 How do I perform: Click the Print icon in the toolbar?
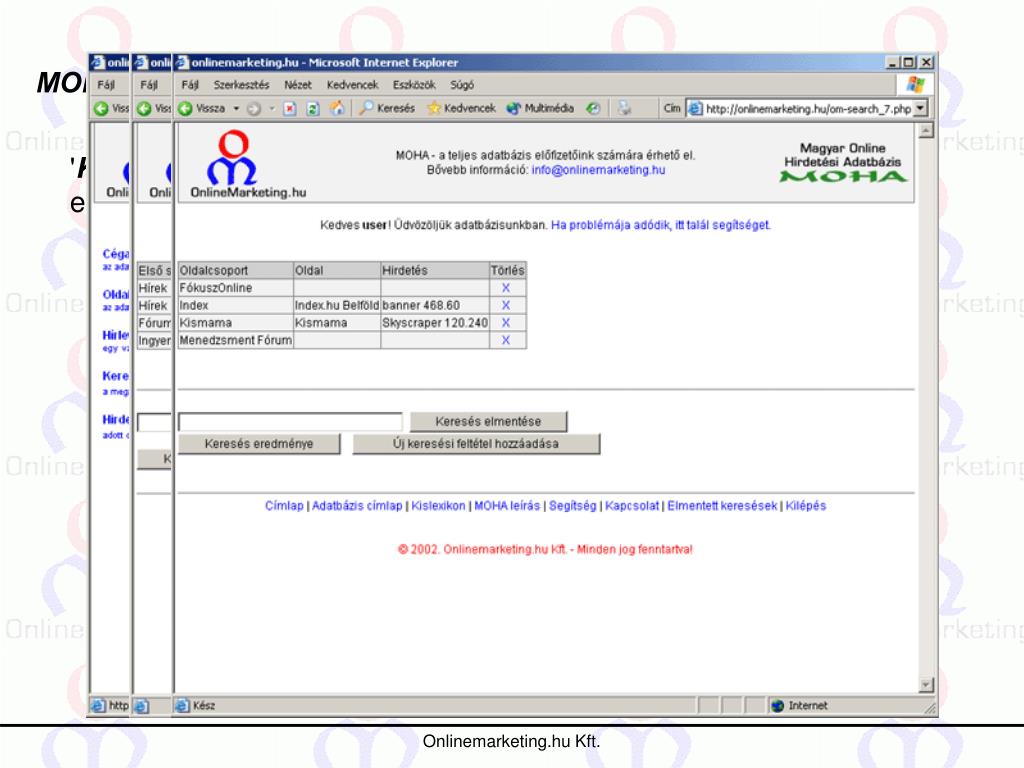(624, 108)
